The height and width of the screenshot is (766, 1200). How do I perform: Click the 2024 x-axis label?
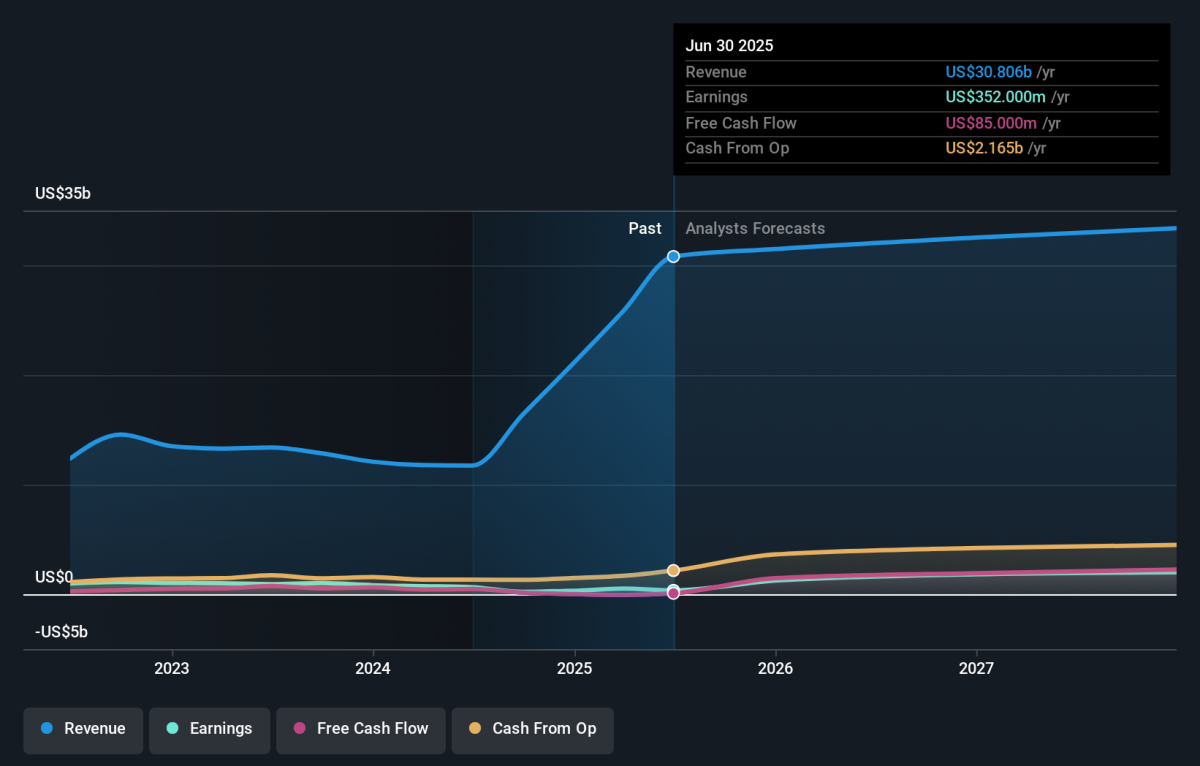(373, 668)
